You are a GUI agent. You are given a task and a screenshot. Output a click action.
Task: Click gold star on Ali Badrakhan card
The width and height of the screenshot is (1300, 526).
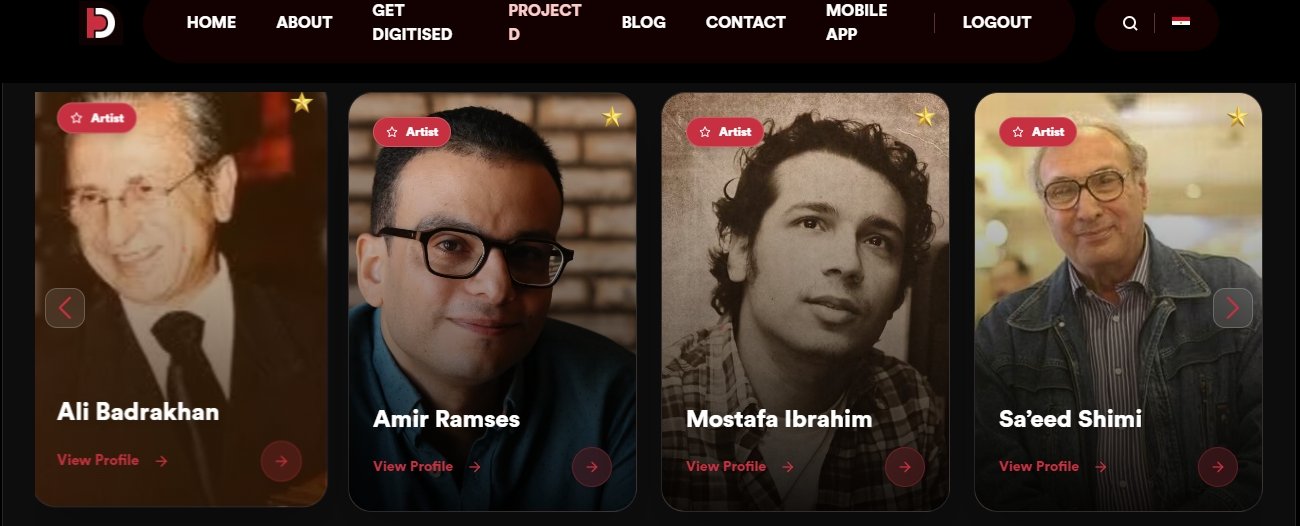(302, 102)
